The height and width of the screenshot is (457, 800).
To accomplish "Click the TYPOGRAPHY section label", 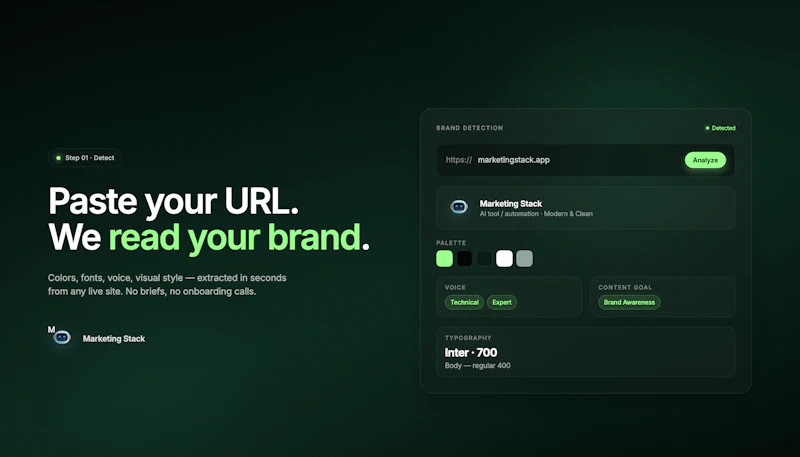I will coord(468,338).
